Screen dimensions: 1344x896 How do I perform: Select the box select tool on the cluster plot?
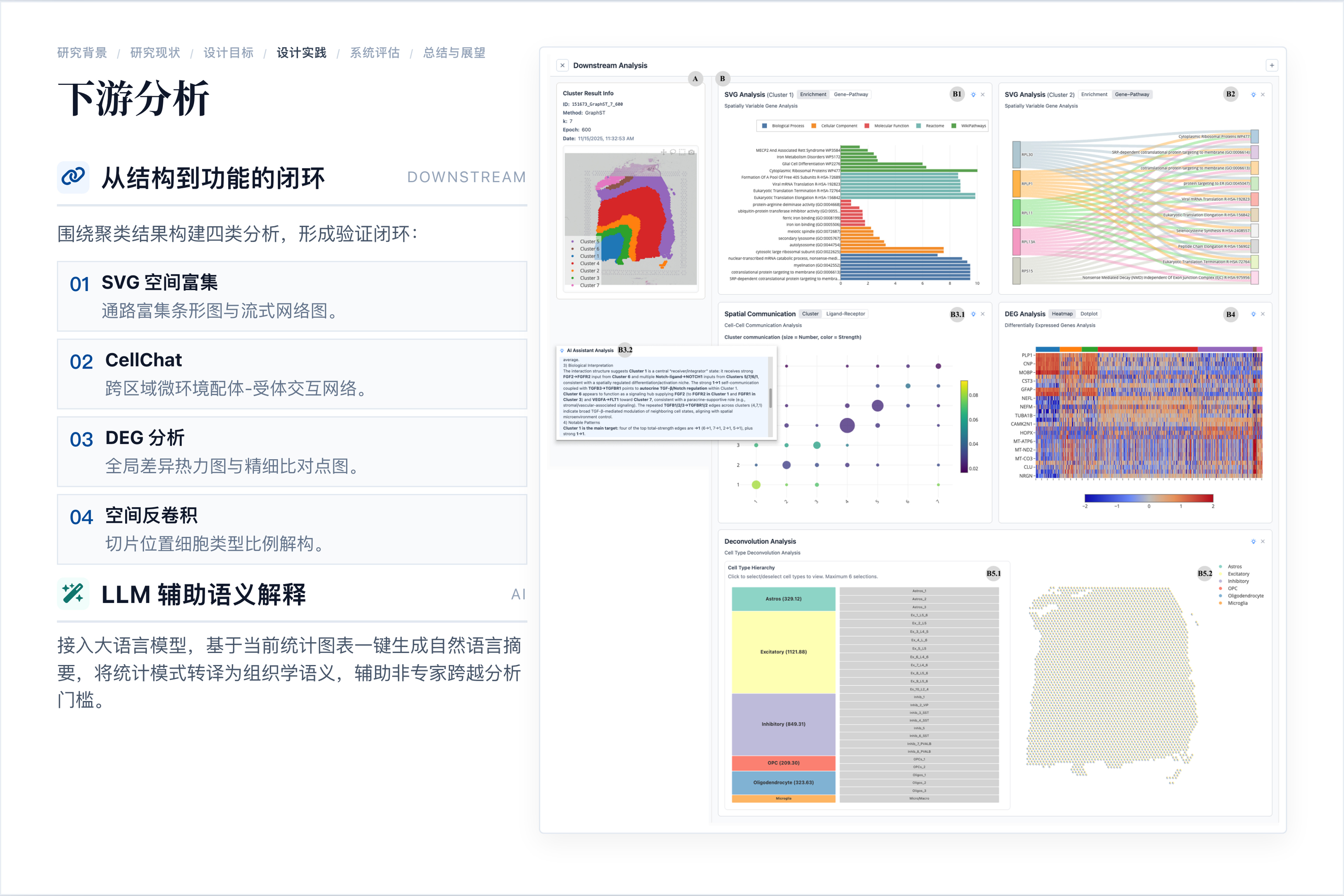click(x=682, y=152)
